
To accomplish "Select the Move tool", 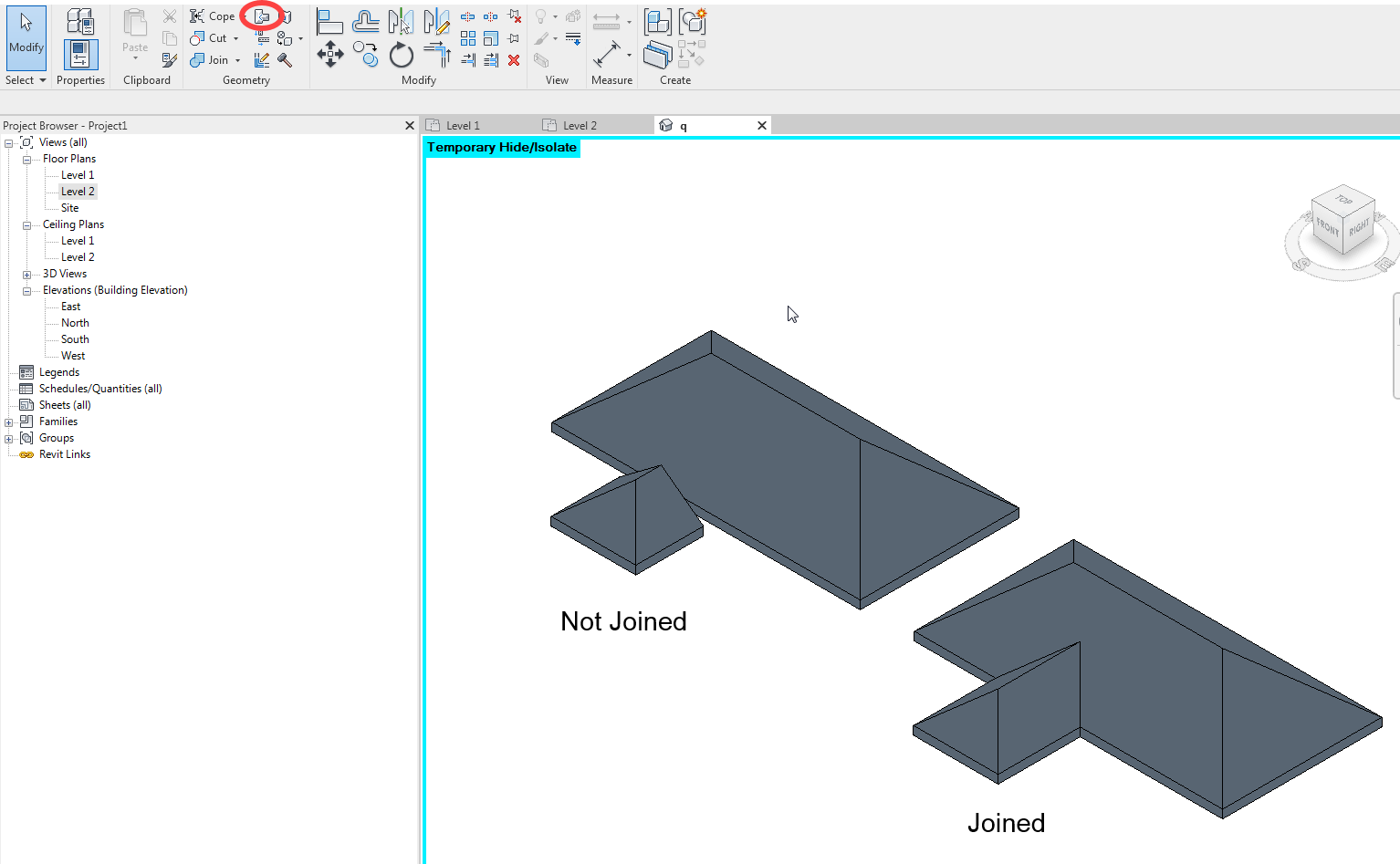I will pos(329,55).
